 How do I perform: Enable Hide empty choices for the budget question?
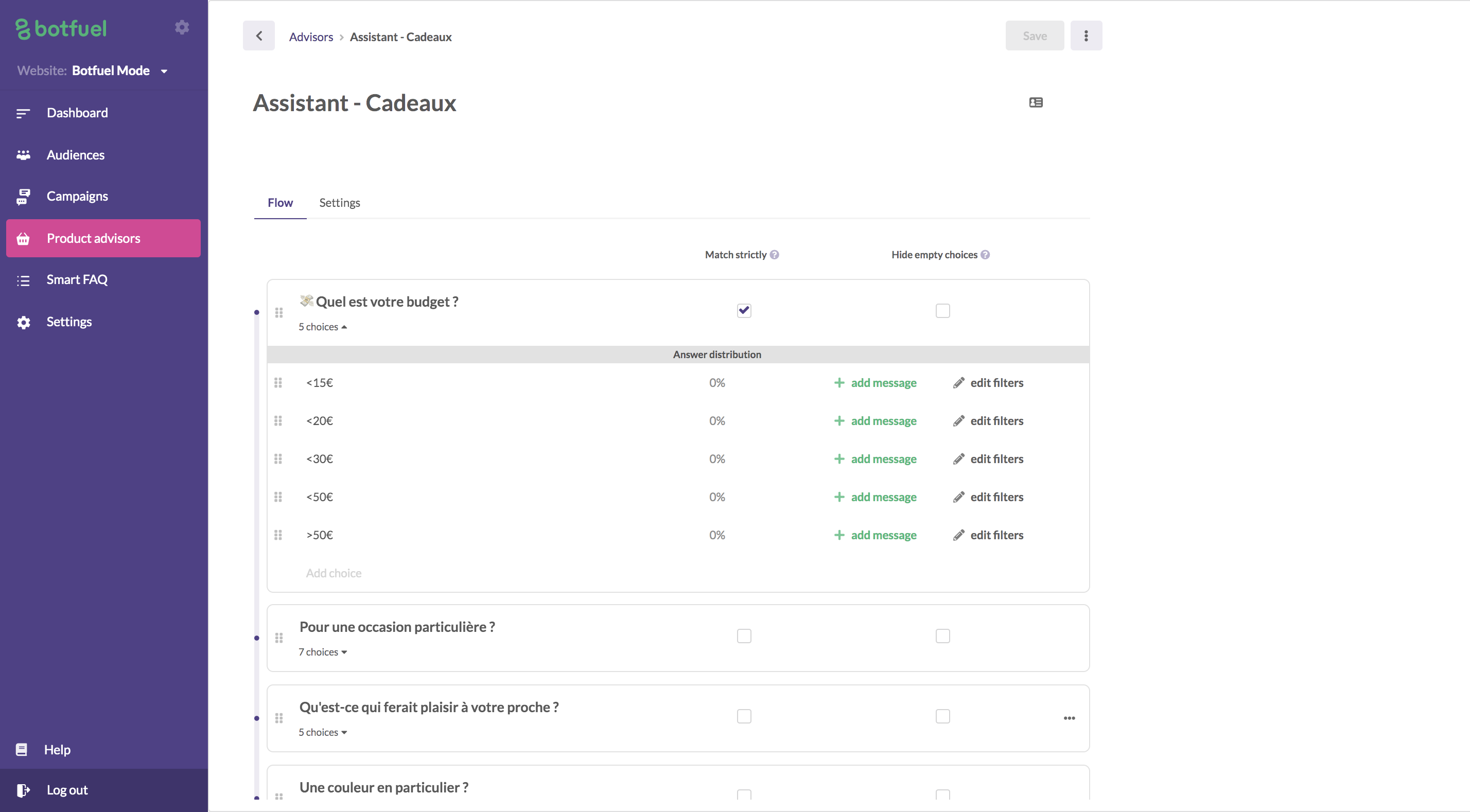942,311
